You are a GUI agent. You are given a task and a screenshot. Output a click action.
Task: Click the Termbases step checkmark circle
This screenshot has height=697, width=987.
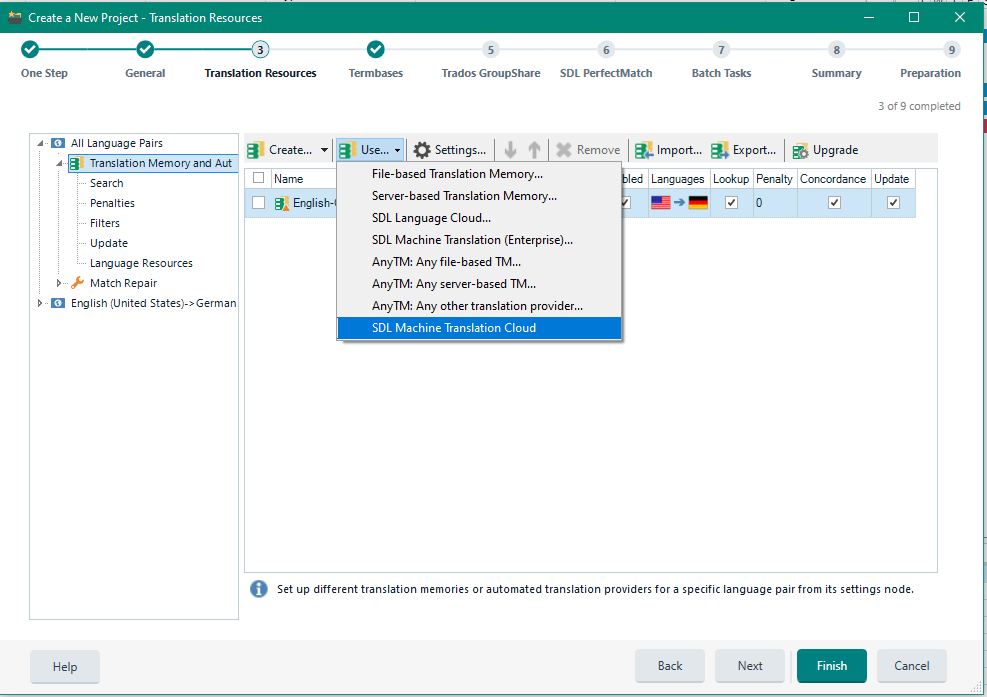click(376, 50)
